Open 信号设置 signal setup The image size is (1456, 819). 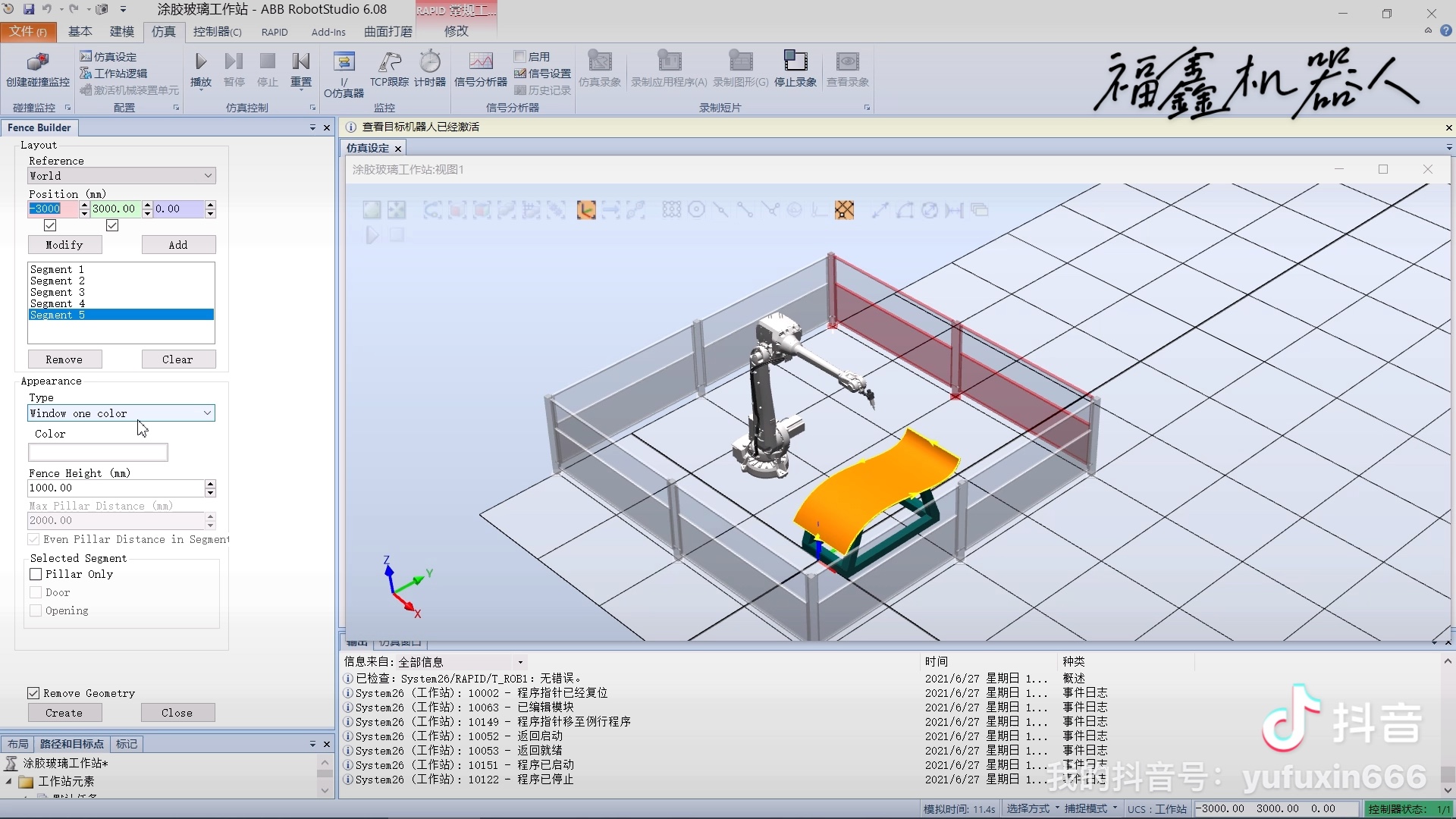pos(543,74)
